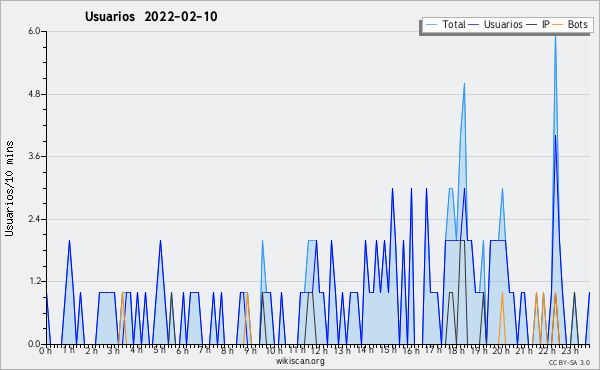Click the '9 h' x-axis label
The height and width of the screenshot is (370, 600).
(x=250, y=351)
